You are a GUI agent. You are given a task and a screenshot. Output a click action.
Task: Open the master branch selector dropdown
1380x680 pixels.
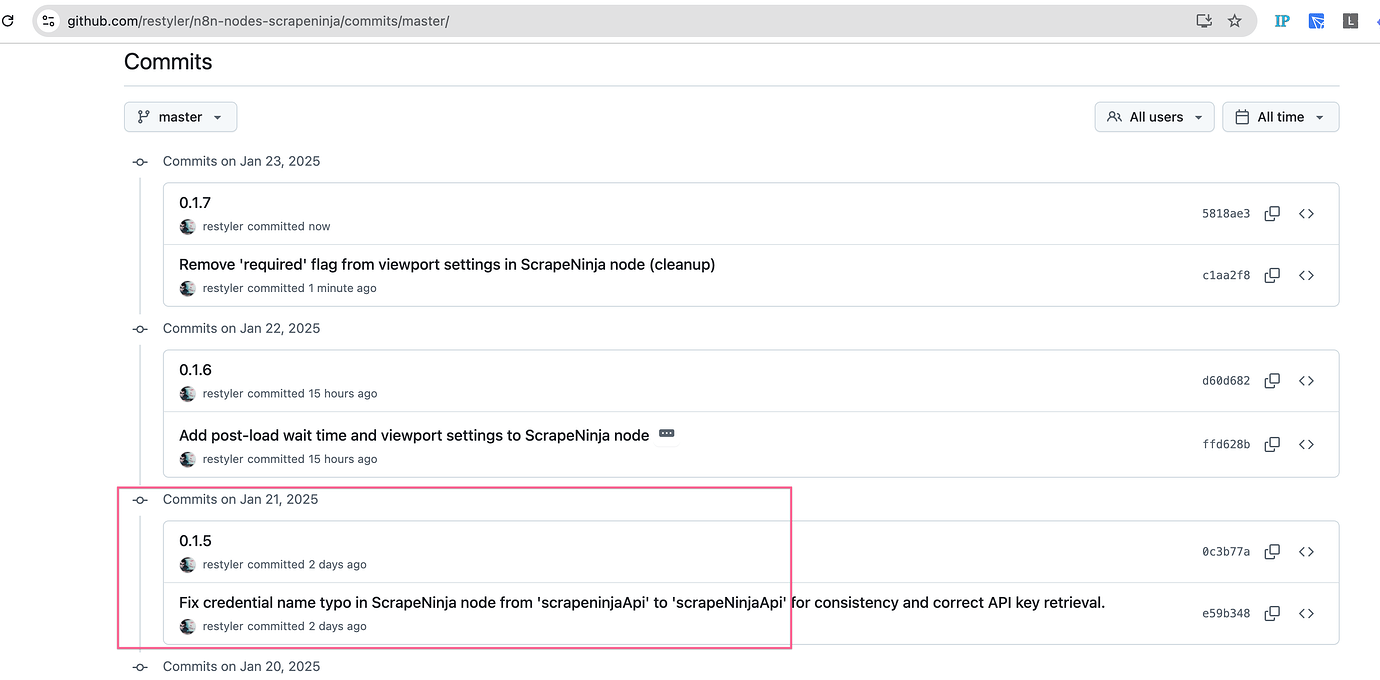pos(180,117)
